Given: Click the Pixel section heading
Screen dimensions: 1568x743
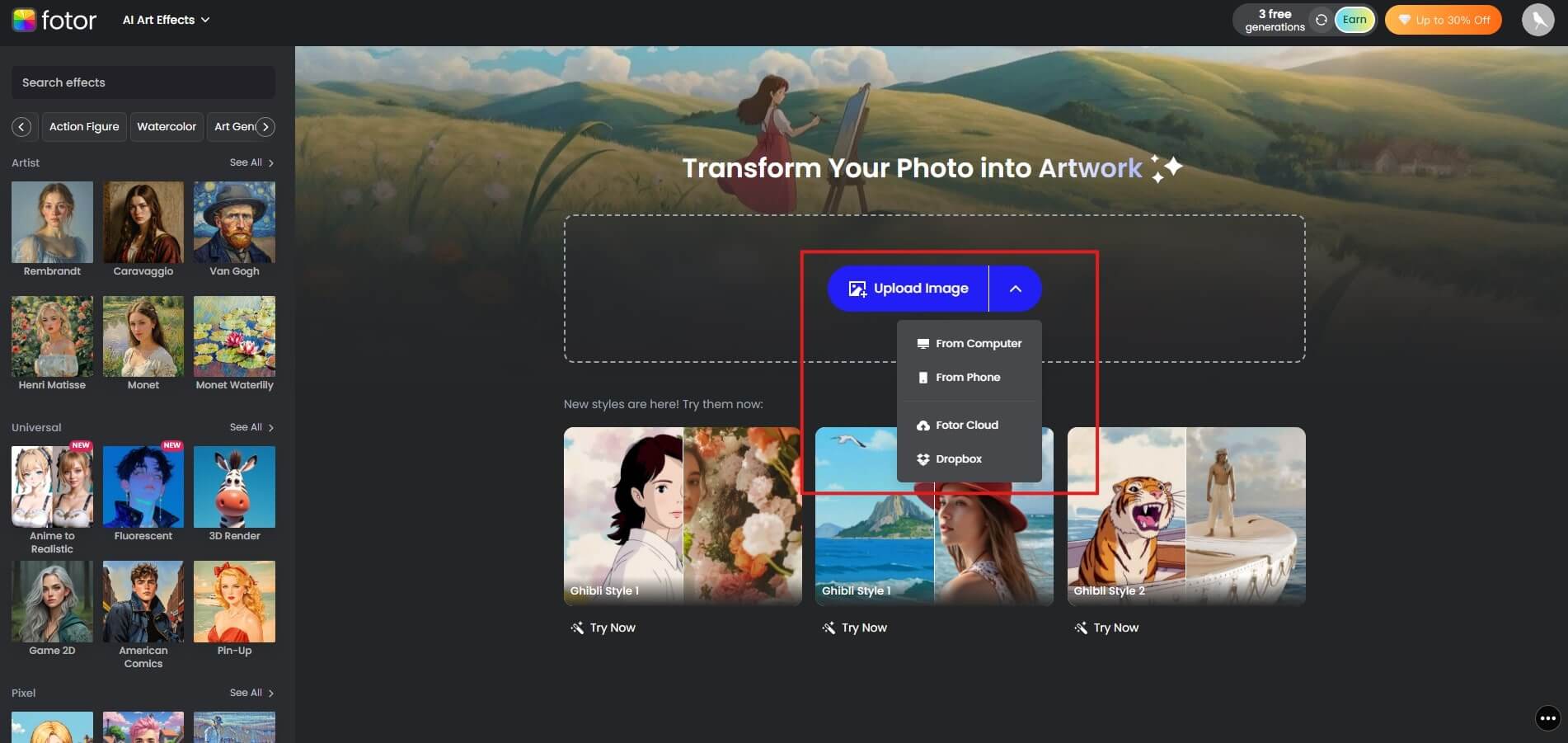Looking at the screenshot, I should click(24, 693).
